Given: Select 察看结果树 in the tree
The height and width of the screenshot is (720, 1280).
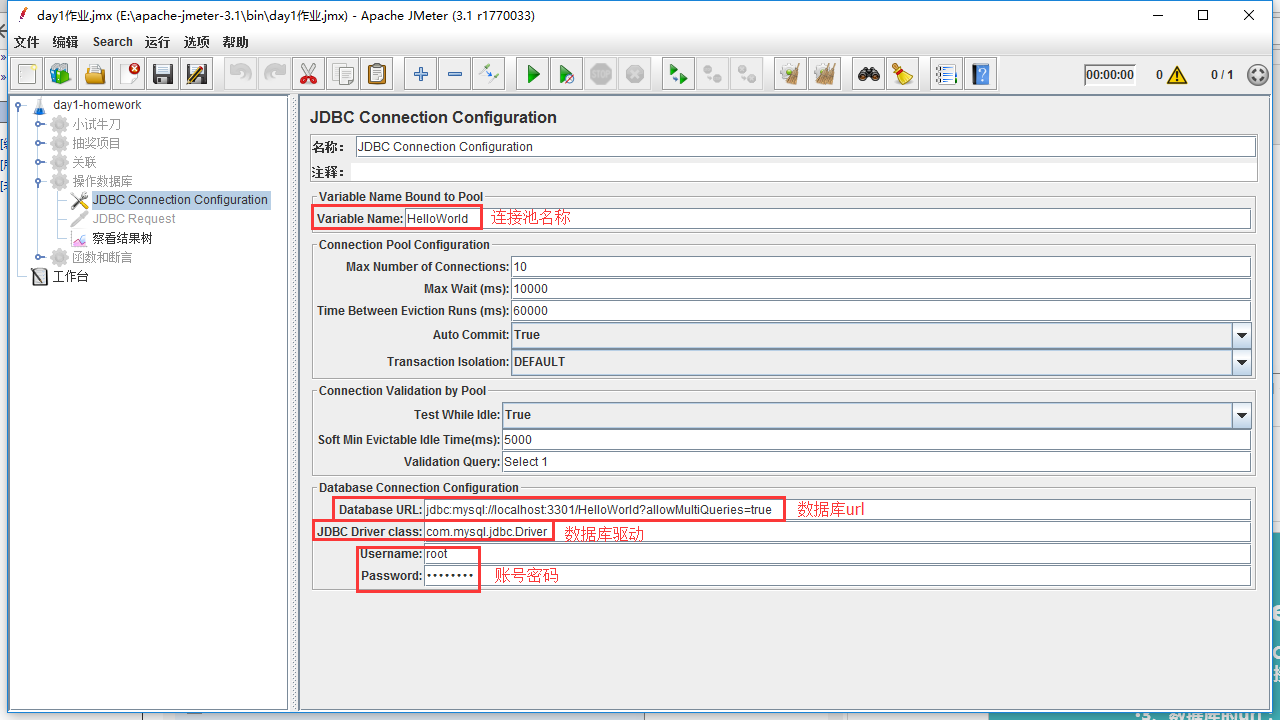Looking at the screenshot, I should click(122, 238).
